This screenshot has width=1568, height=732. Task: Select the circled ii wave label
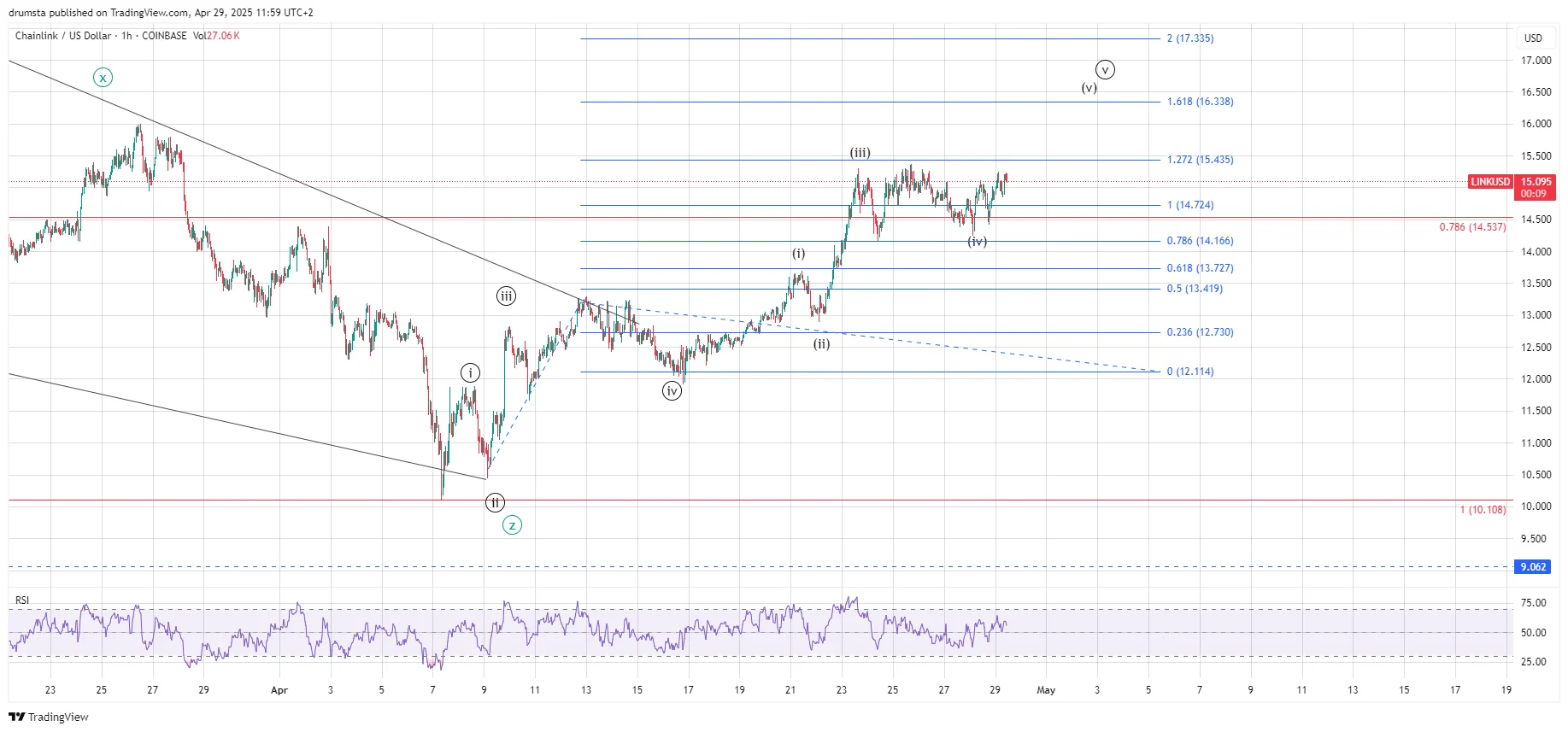pyautogui.click(x=495, y=502)
